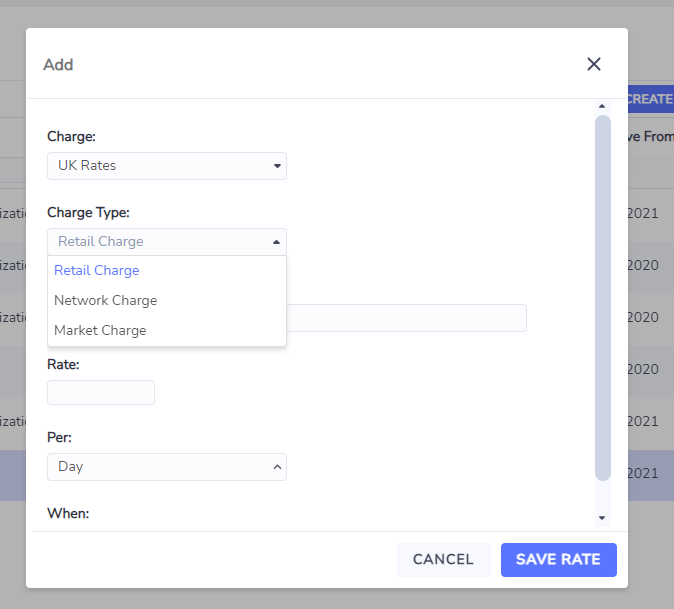Save the rate with SAVE RATE
674x609 pixels.
pyautogui.click(x=558, y=560)
